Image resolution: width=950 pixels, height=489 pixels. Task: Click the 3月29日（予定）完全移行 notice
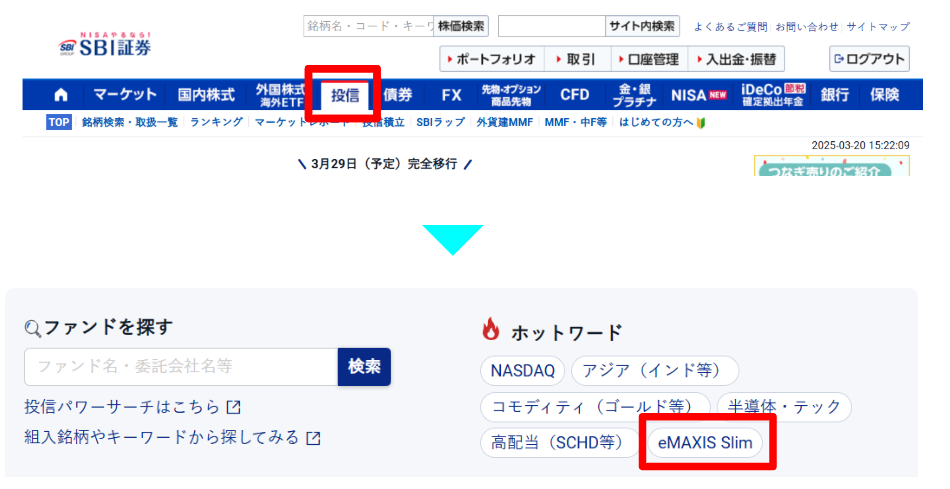(384, 164)
